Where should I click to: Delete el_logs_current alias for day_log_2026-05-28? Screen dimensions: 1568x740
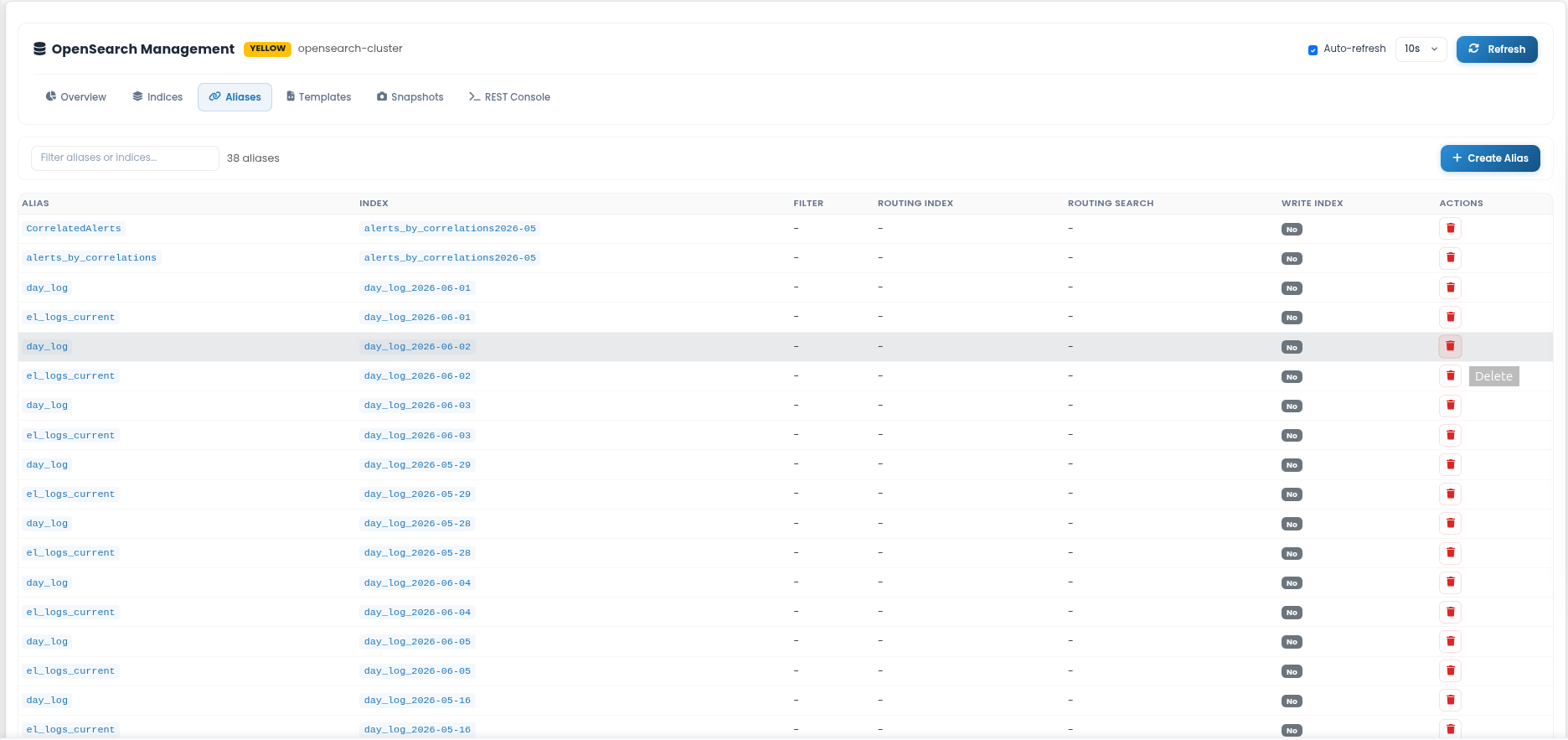[x=1450, y=553]
